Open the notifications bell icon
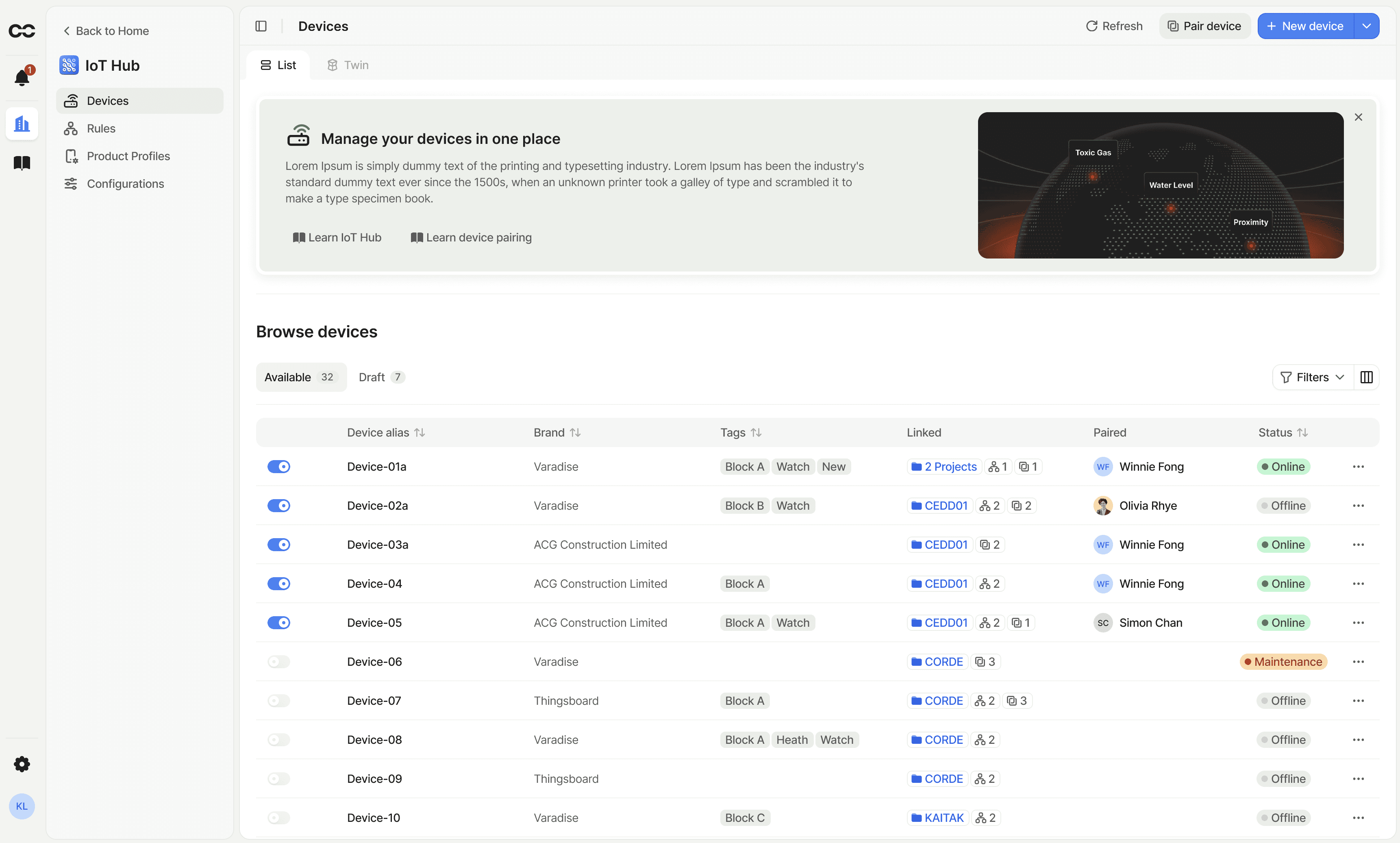The height and width of the screenshot is (843, 1400). [x=22, y=77]
